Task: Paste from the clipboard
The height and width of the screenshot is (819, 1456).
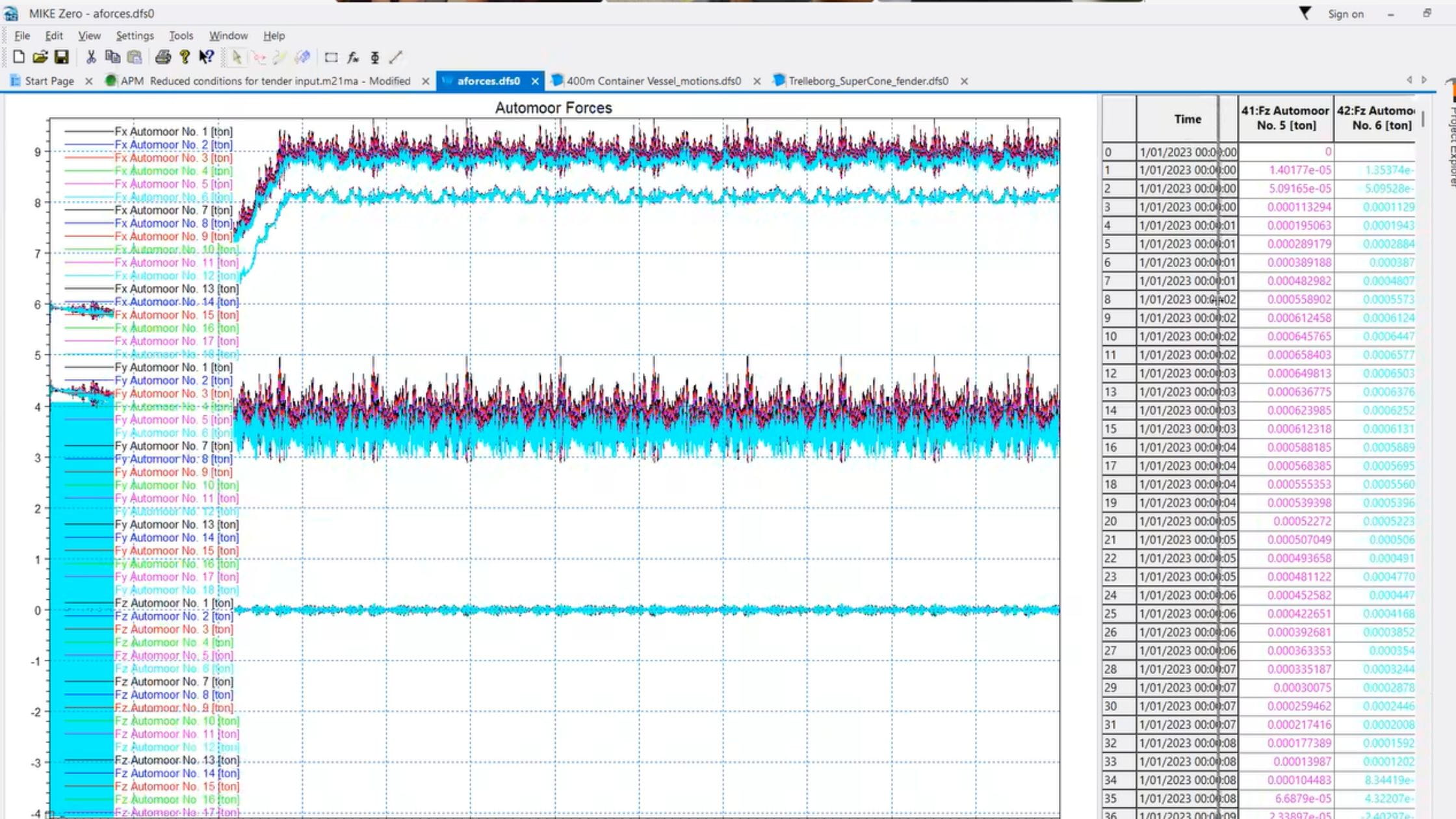Action: (x=135, y=57)
